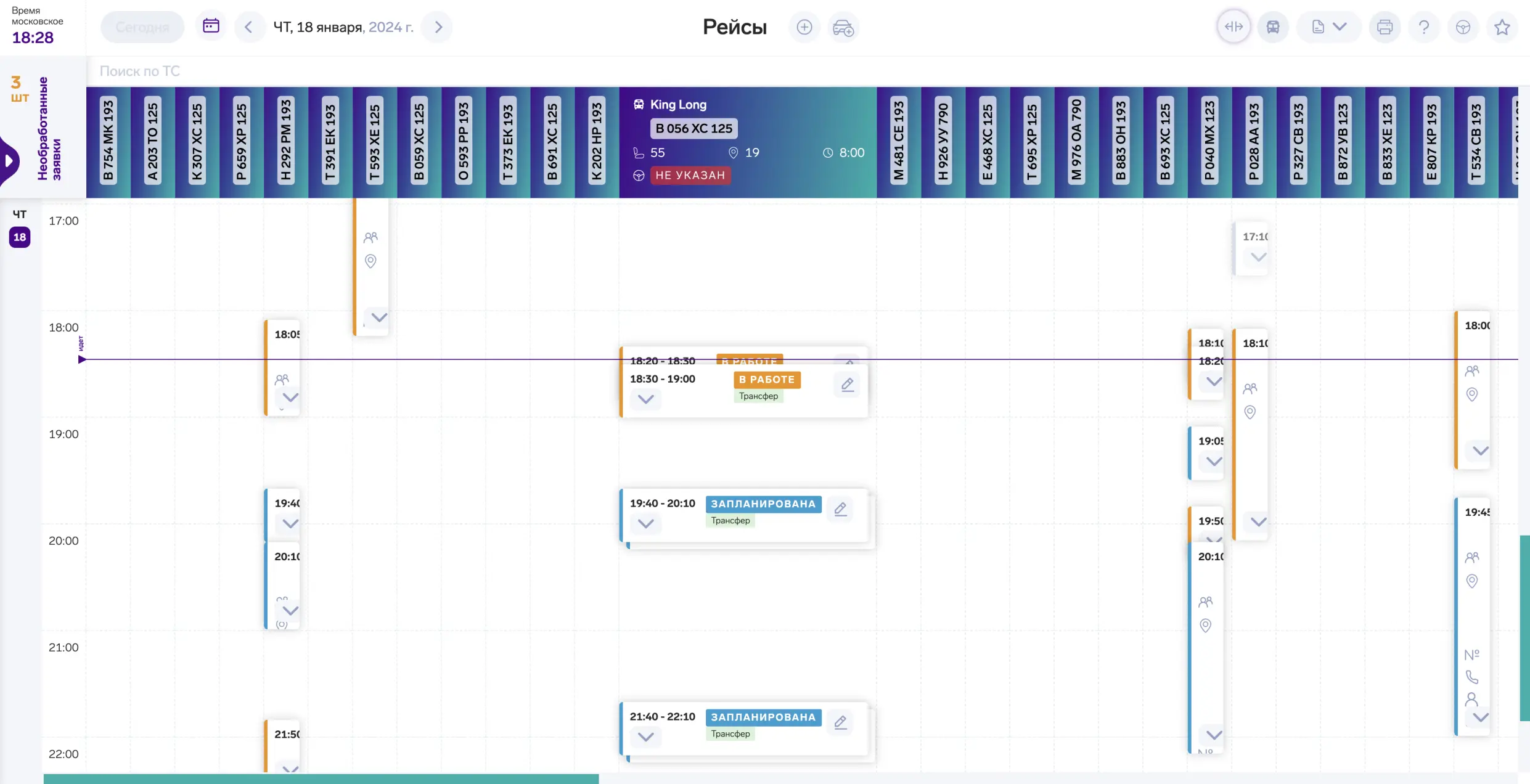Expand trip card in Т 593 ХЕ column
The width and height of the screenshot is (1530, 784).
click(x=379, y=317)
